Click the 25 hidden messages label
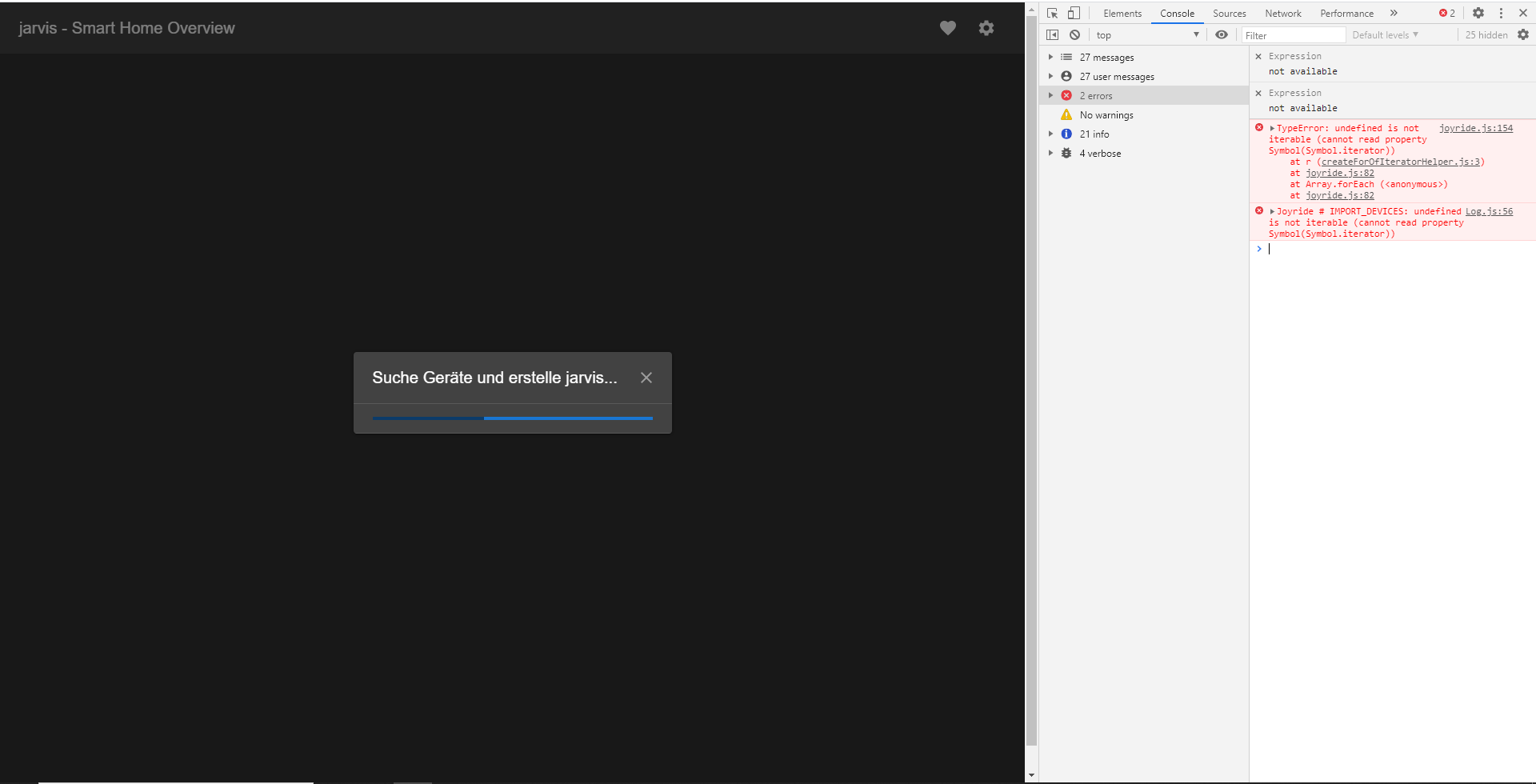This screenshot has width=1536, height=784. [x=1486, y=35]
